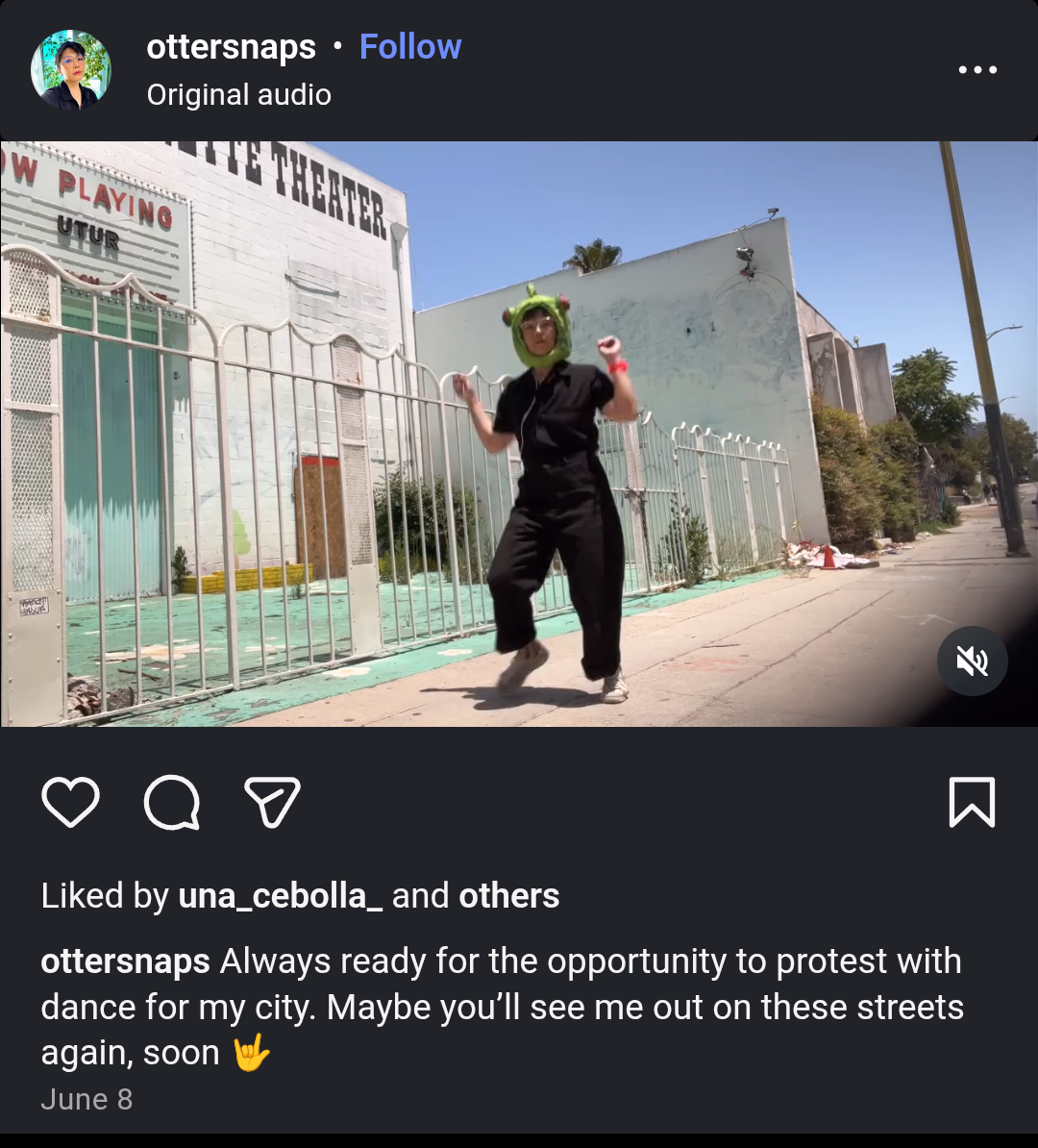Open the three-dot more options menu

coord(977,69)
